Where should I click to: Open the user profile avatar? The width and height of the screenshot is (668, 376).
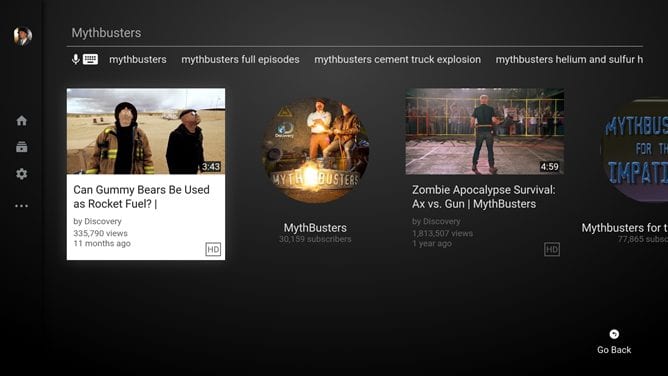coord(23,36)
